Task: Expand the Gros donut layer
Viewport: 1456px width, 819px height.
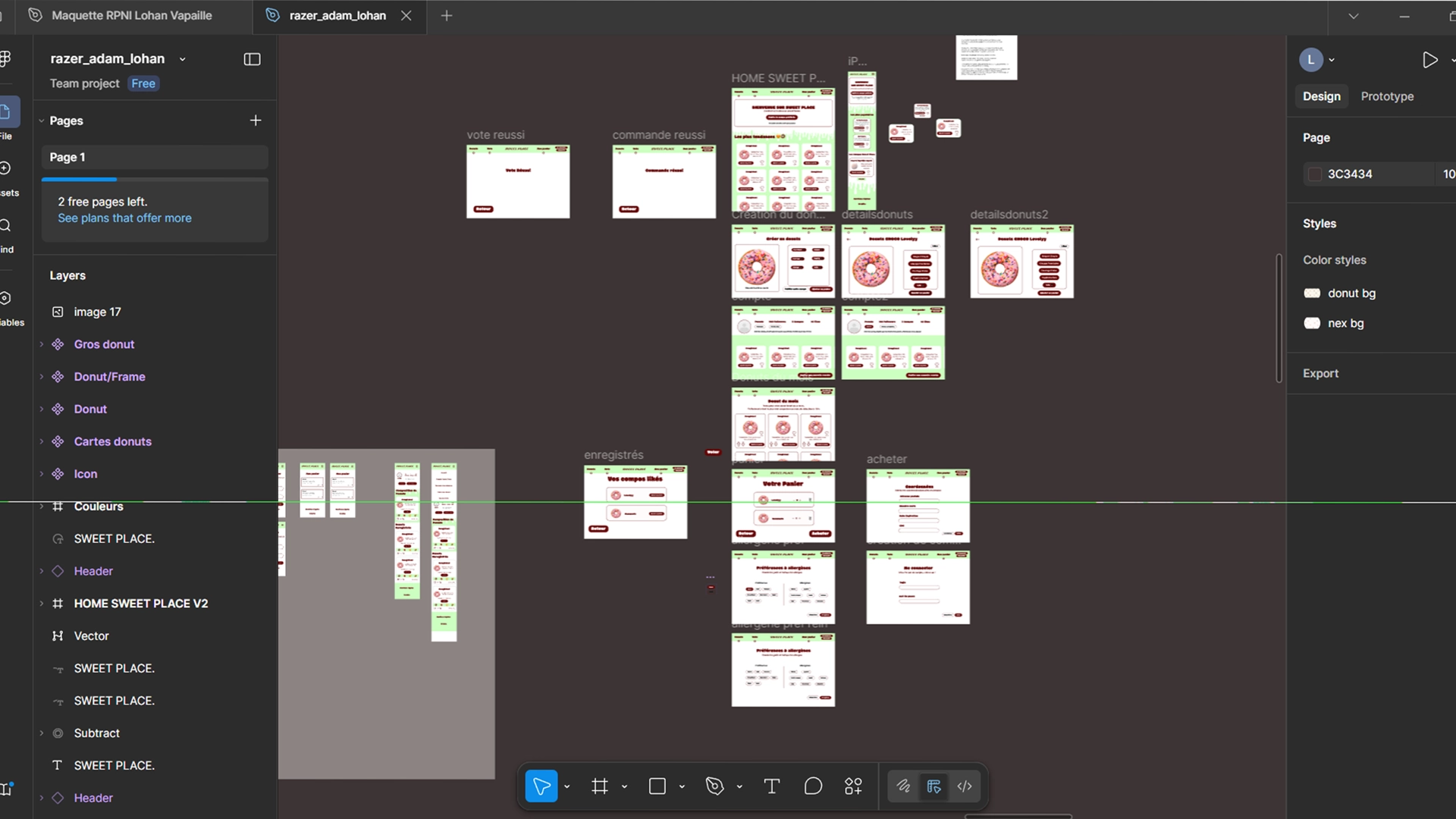Action: [x=42, y=344]
